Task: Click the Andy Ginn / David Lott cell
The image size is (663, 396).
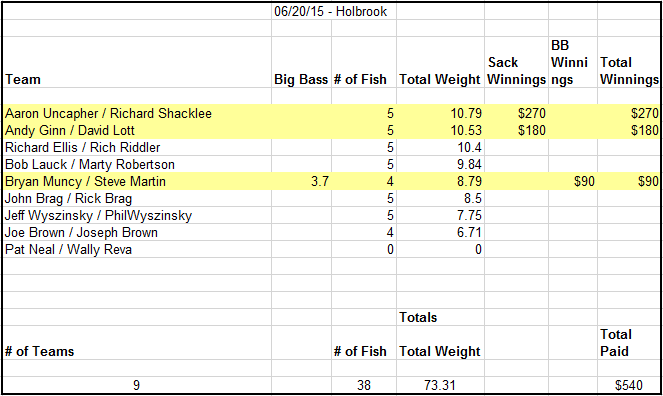Action: click(137, 130)
